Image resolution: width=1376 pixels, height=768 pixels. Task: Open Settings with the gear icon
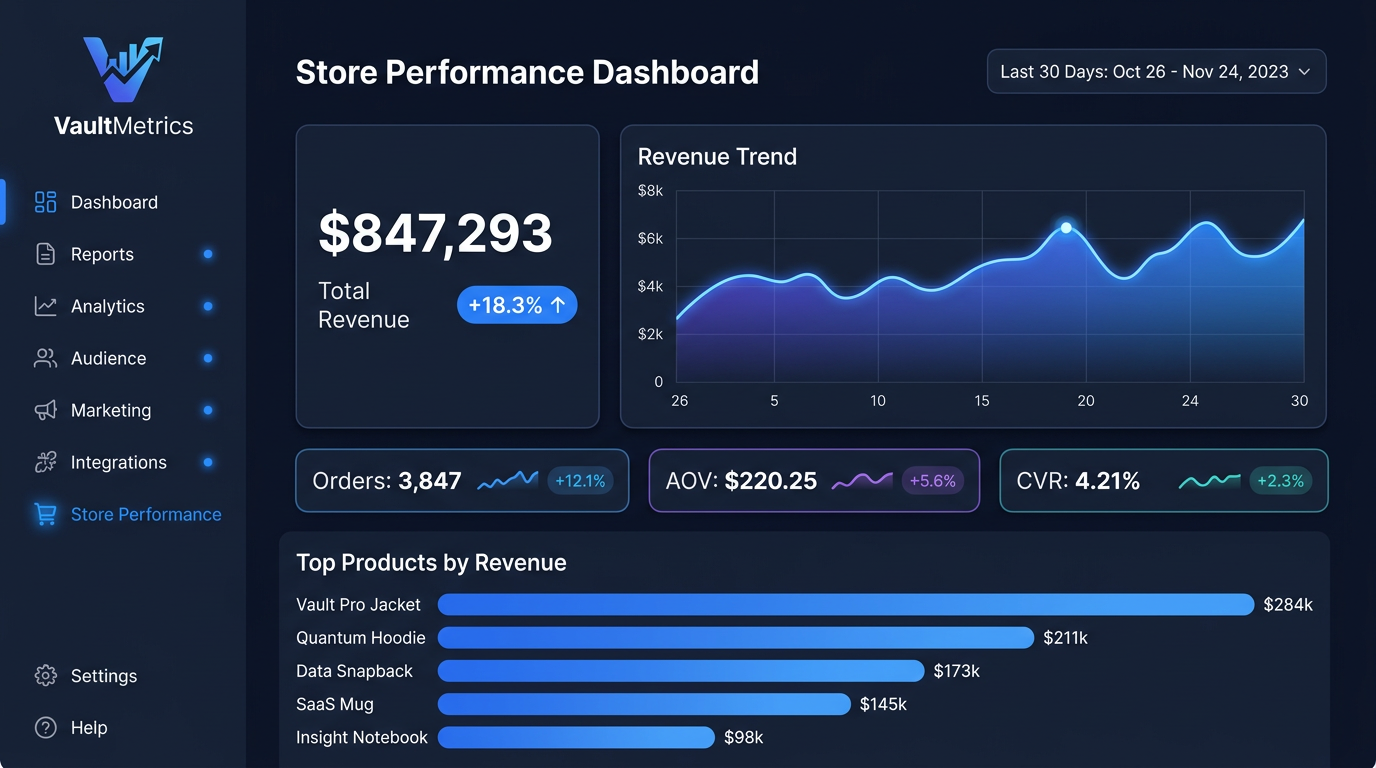pos(45,676)
